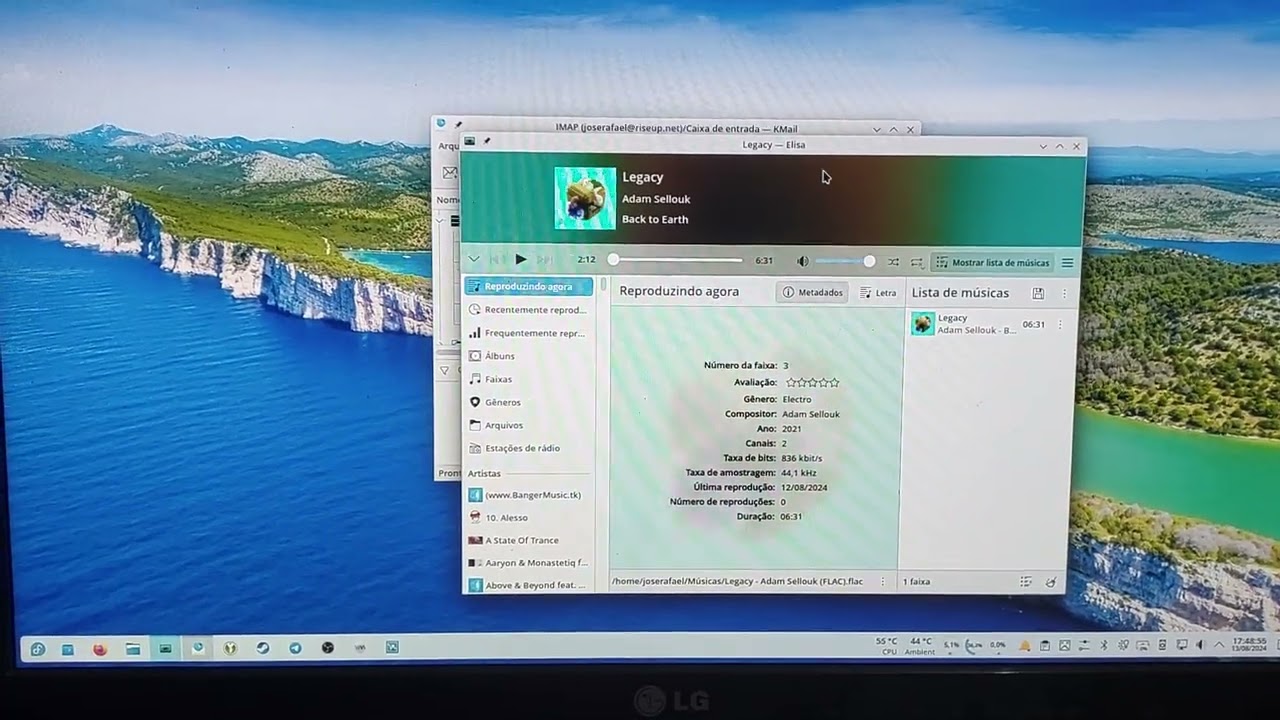1280x720 pixels.
Task: Click the taskbar clock showing 17:48
Action: click(x=1250, y=644)
